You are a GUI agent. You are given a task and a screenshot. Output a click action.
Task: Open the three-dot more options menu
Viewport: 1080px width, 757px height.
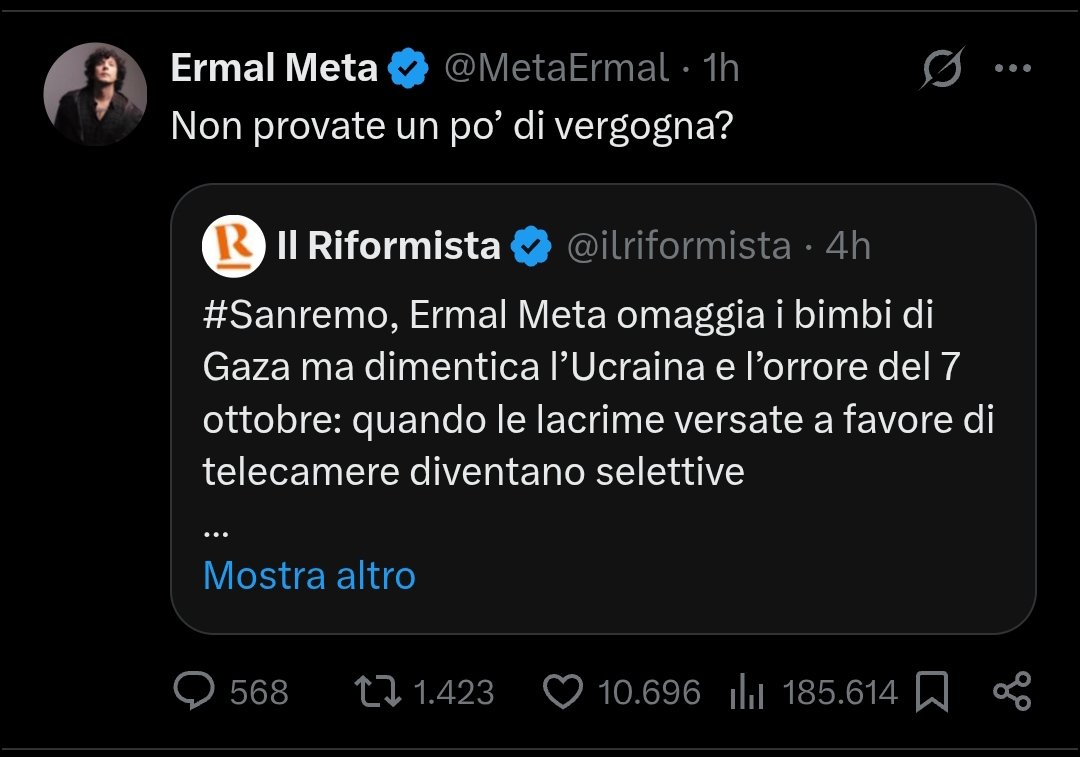tap(1012, 69)
